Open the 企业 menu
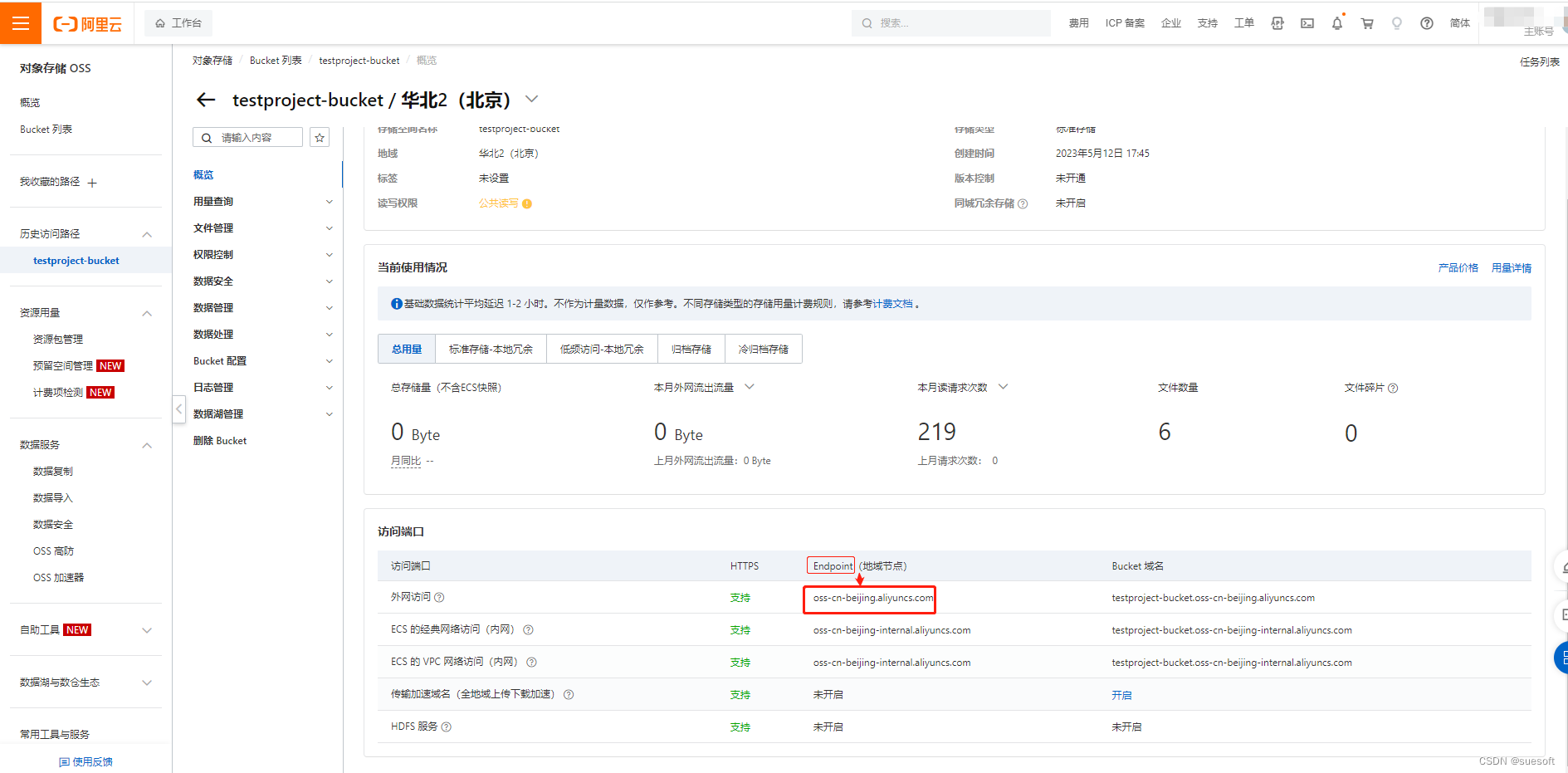This screenshot has width=1568, height=773. click(1171, 23)
